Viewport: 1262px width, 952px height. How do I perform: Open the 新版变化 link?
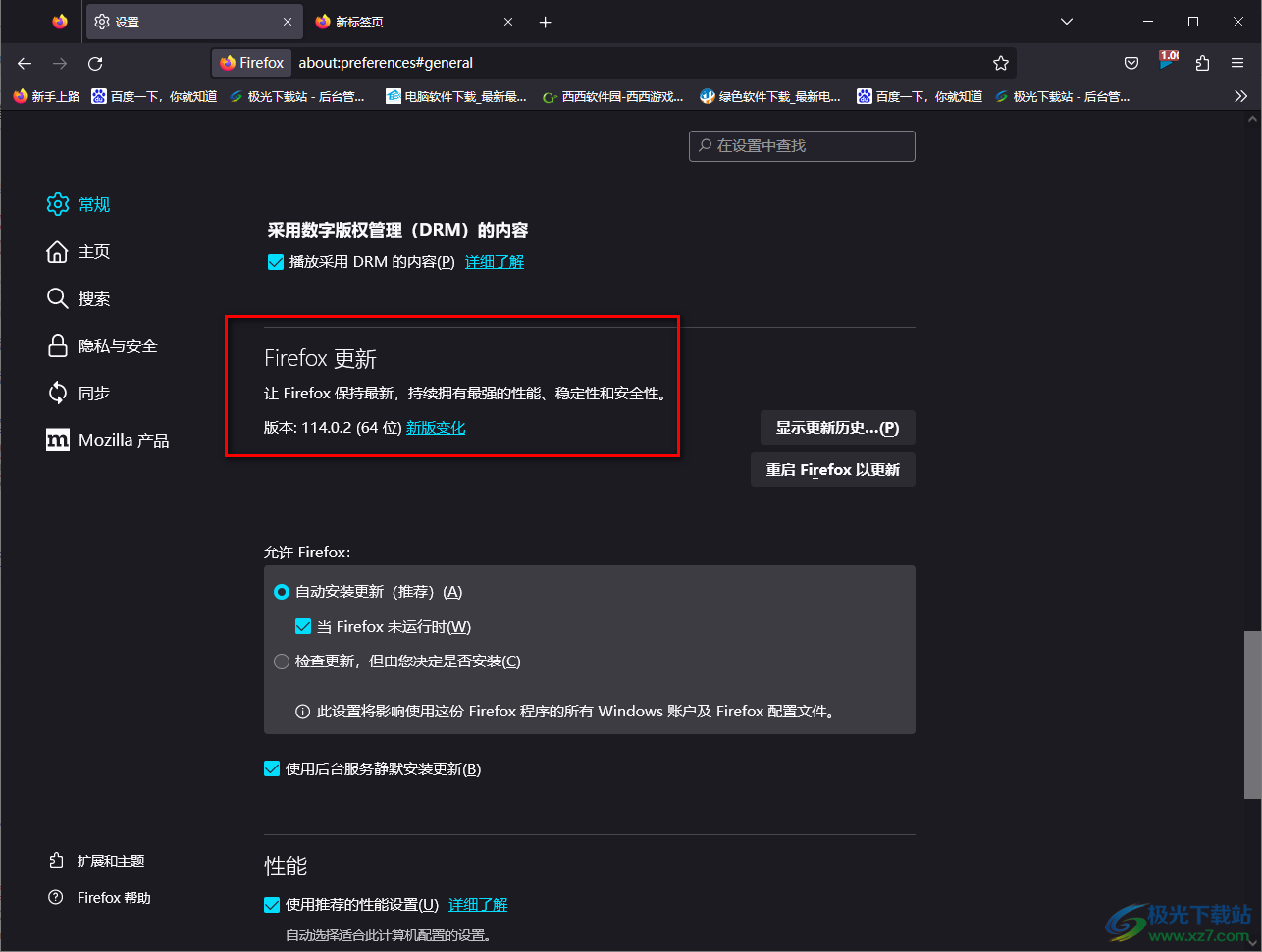(x=436, y=428)
